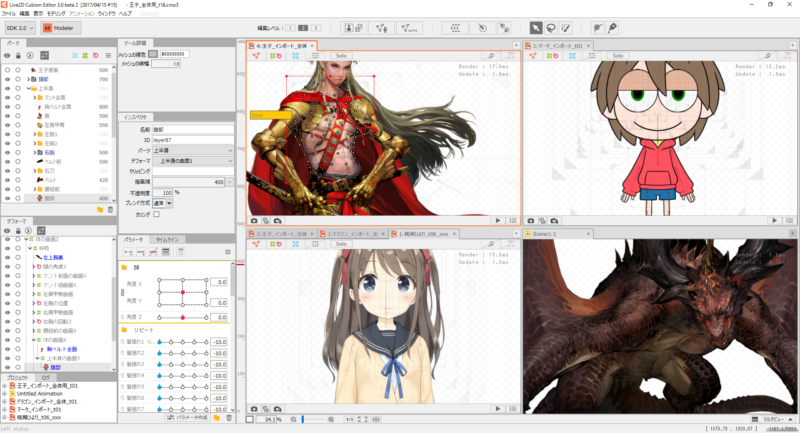Select the lasso selection tool
This screenshot has height=433, width=800.
click(551, 28)
